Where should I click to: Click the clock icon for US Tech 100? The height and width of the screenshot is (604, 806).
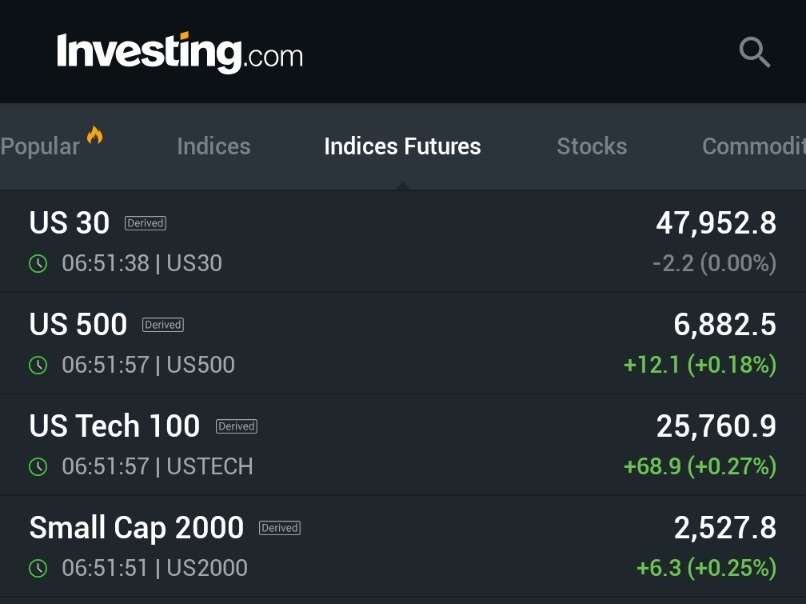(38, 467)
